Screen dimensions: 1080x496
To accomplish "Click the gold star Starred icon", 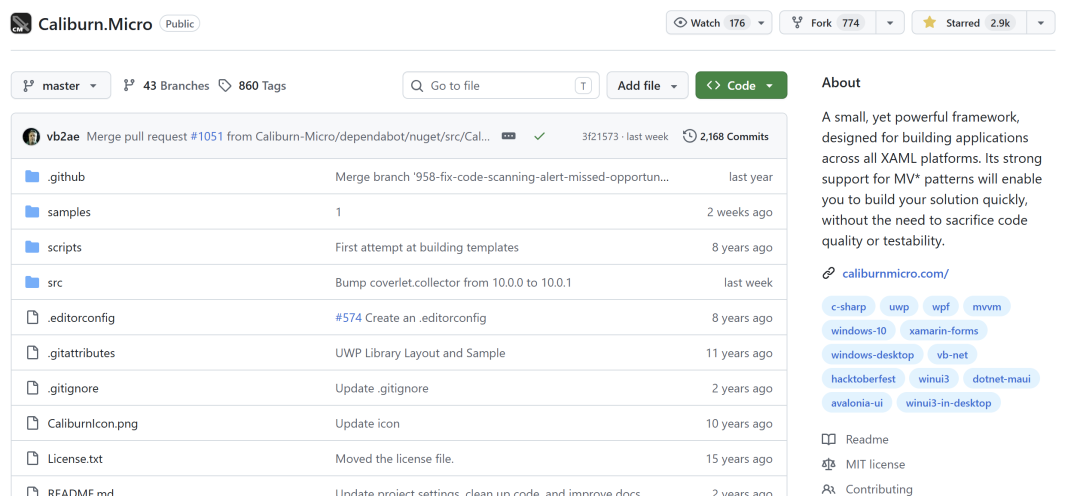I will [929, 23].
